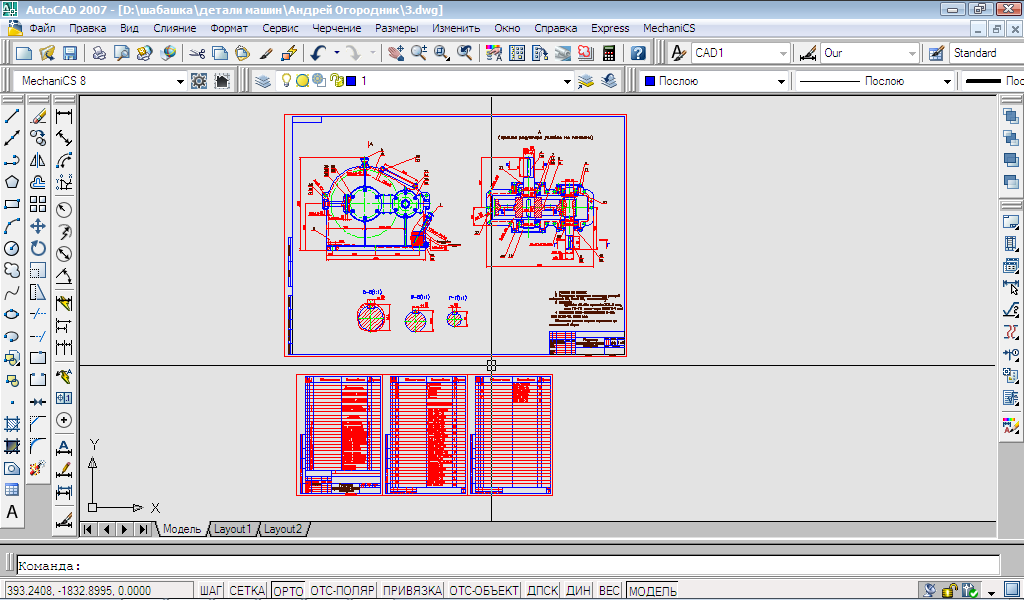Toggle ПРИВЯЗКА object snap

coord(413,591)
